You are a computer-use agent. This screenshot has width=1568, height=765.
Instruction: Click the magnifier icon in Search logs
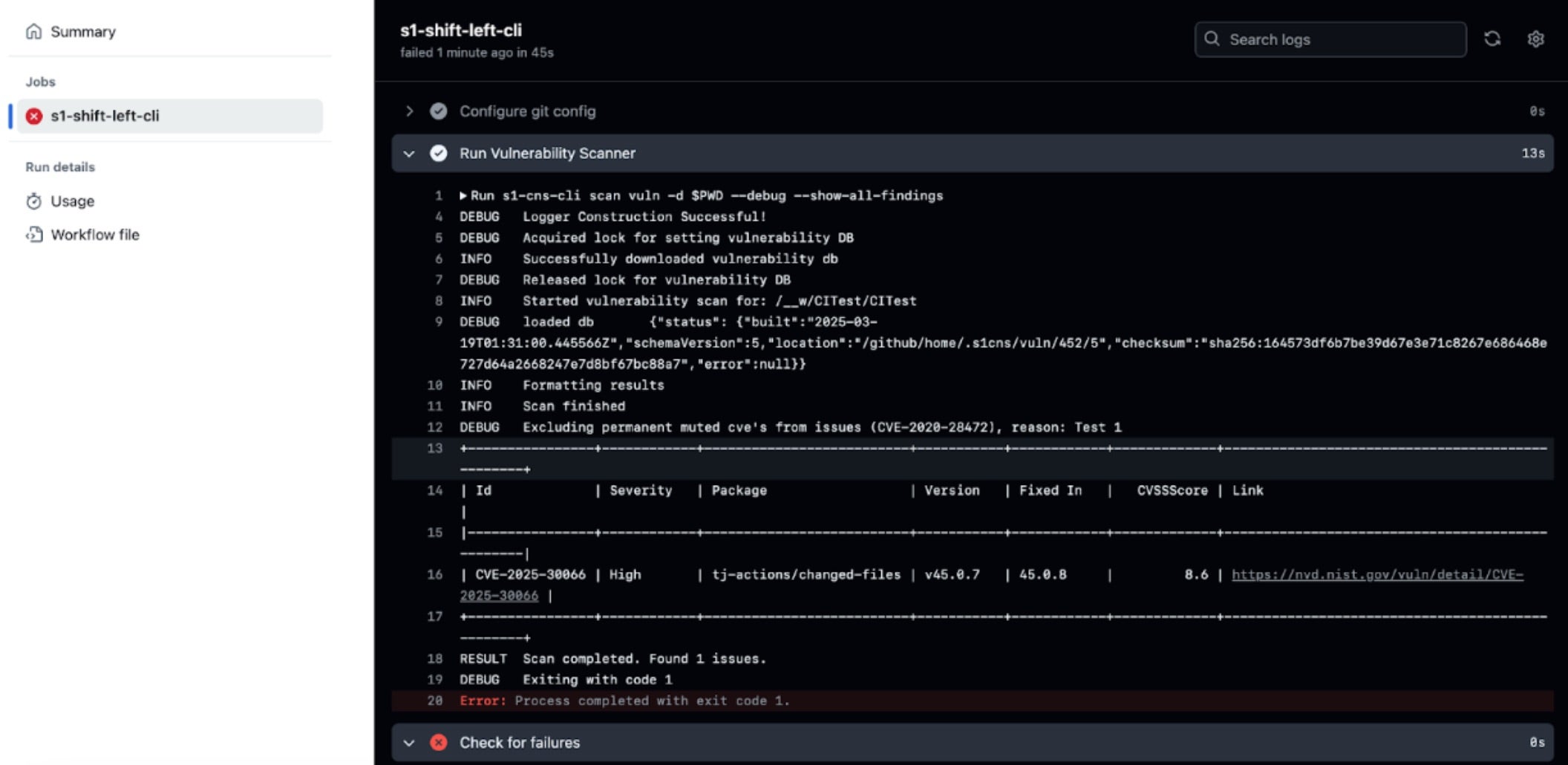pyautogui.click(x=1212, y=39)
